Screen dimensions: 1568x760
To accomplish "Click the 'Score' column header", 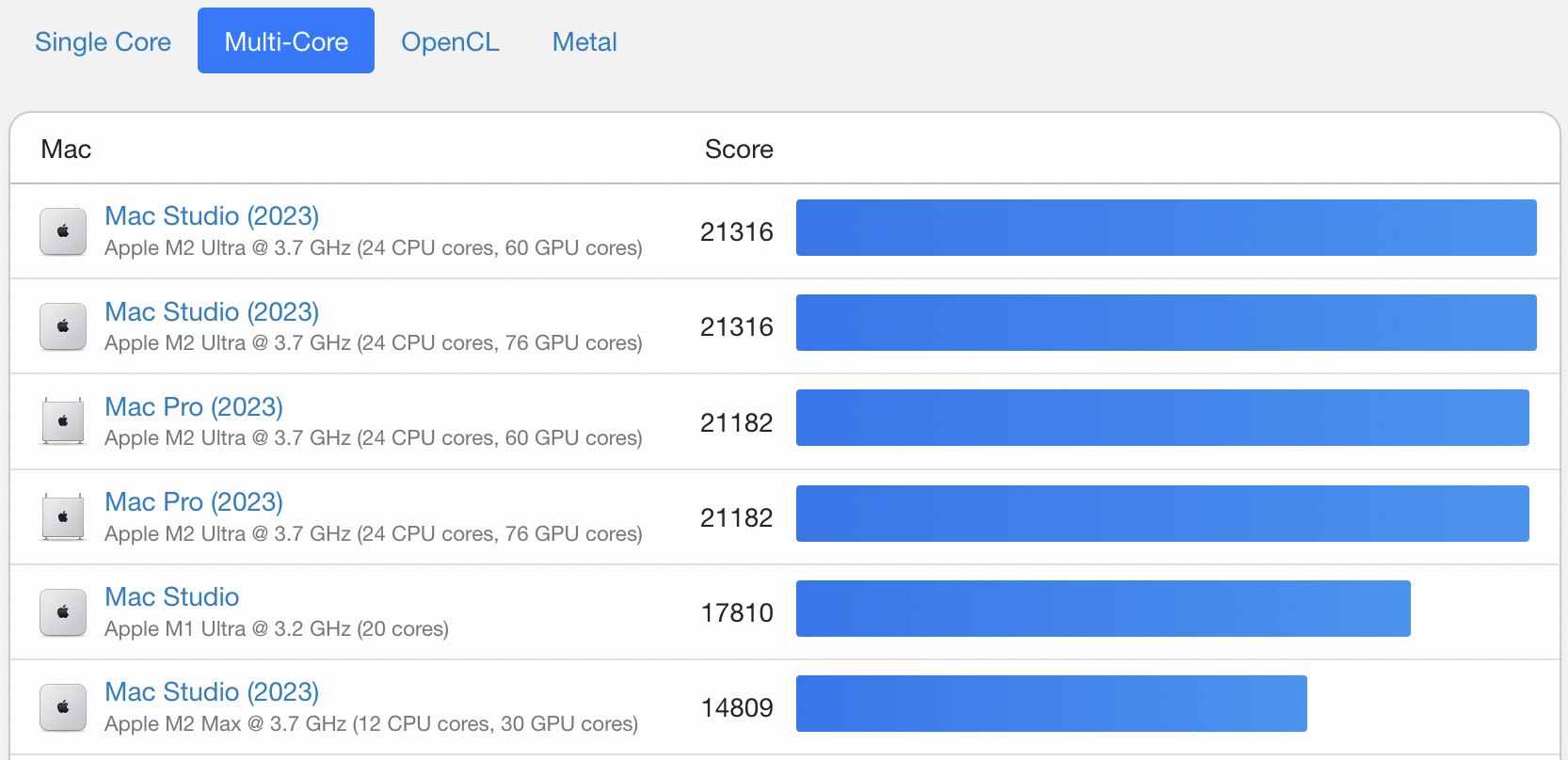I will [739, 150].
